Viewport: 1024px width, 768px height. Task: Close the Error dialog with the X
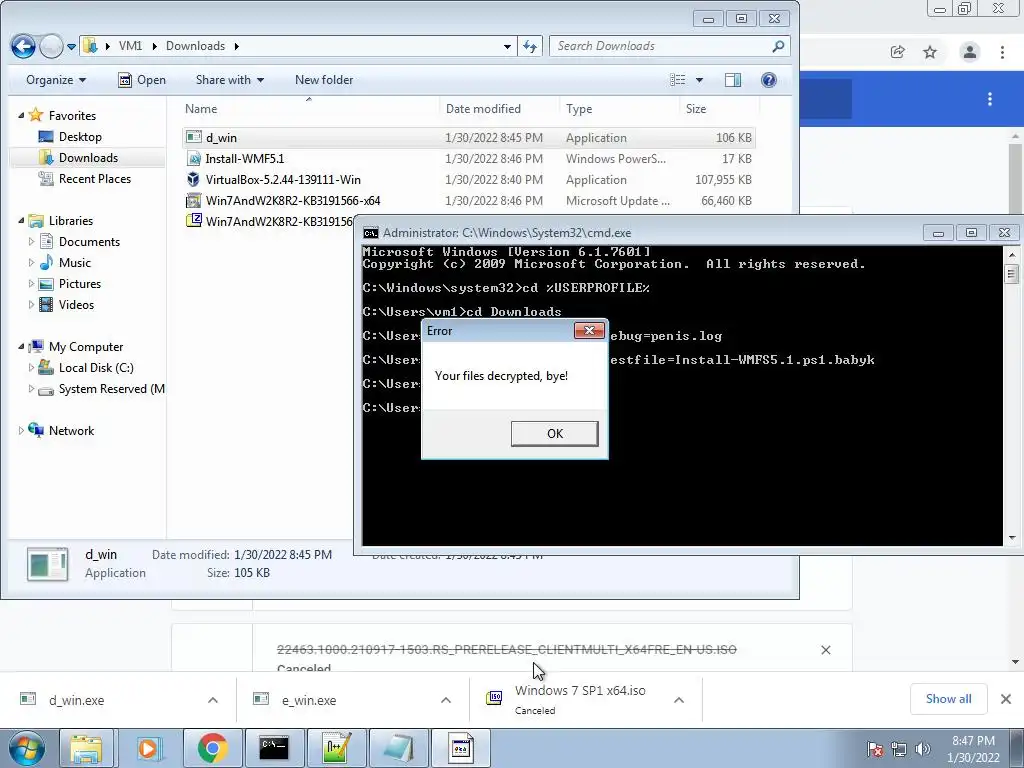tap(588, 330)
